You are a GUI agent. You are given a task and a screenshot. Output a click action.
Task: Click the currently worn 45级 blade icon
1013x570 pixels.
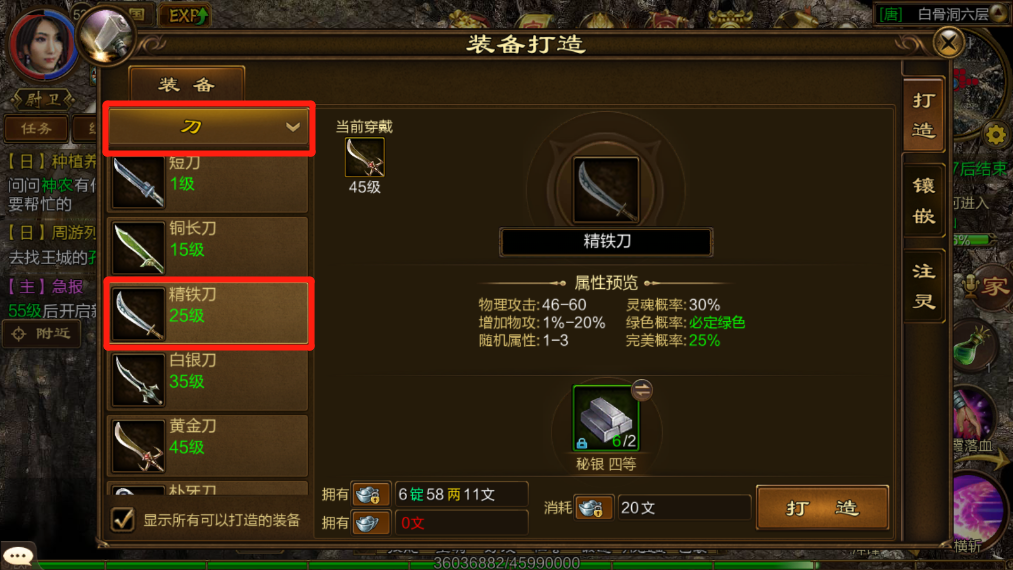point(364,157)
